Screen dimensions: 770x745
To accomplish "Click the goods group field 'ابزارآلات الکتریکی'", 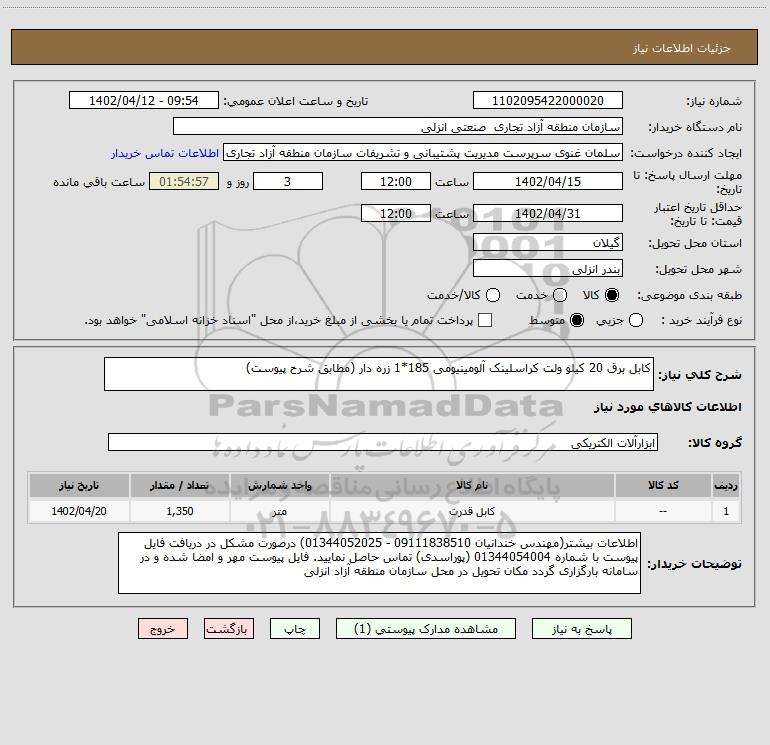I will coord(383,442).
